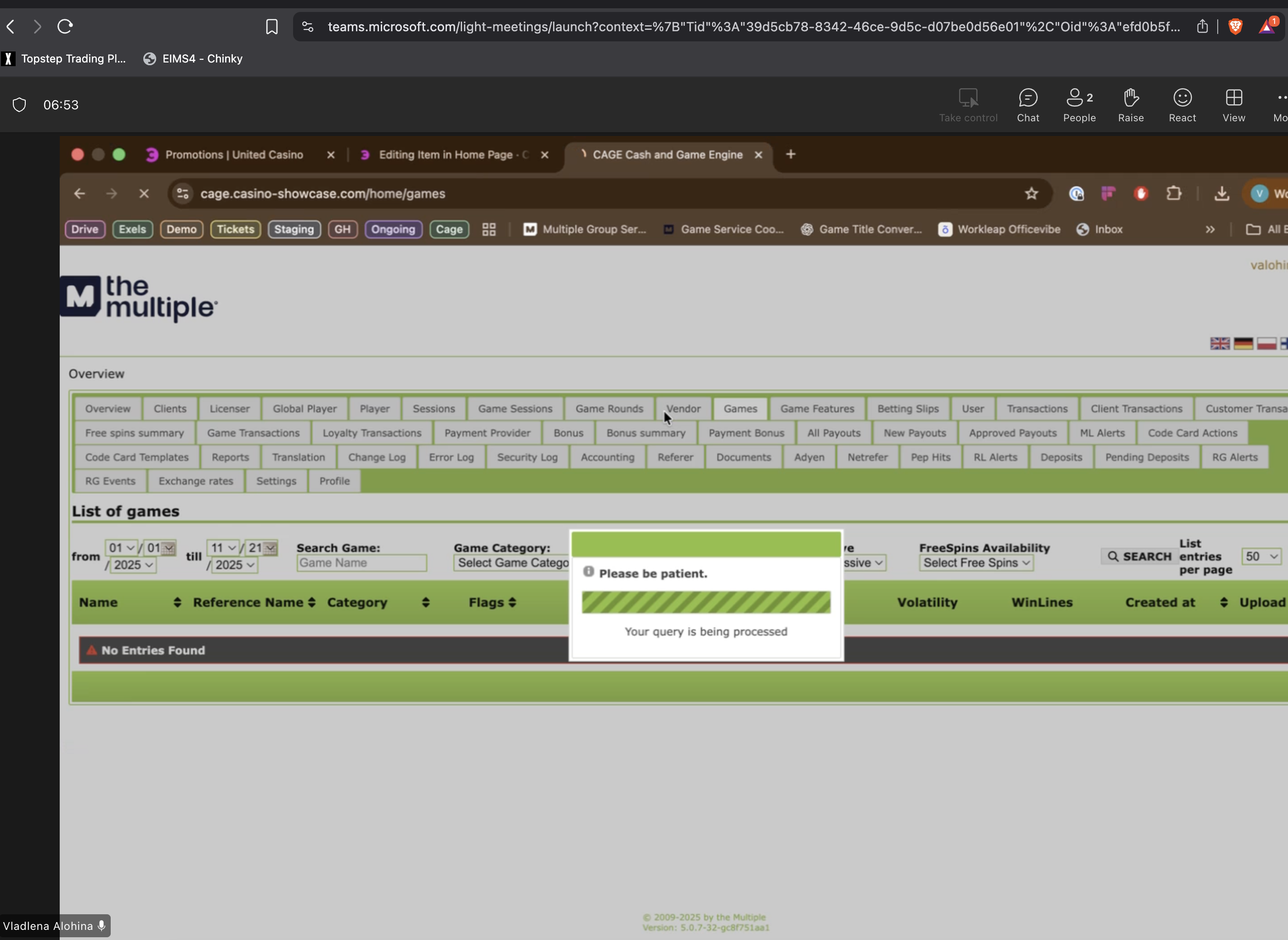
Task: Reload the Teams meeting page
Action: [x=65, y=27]
